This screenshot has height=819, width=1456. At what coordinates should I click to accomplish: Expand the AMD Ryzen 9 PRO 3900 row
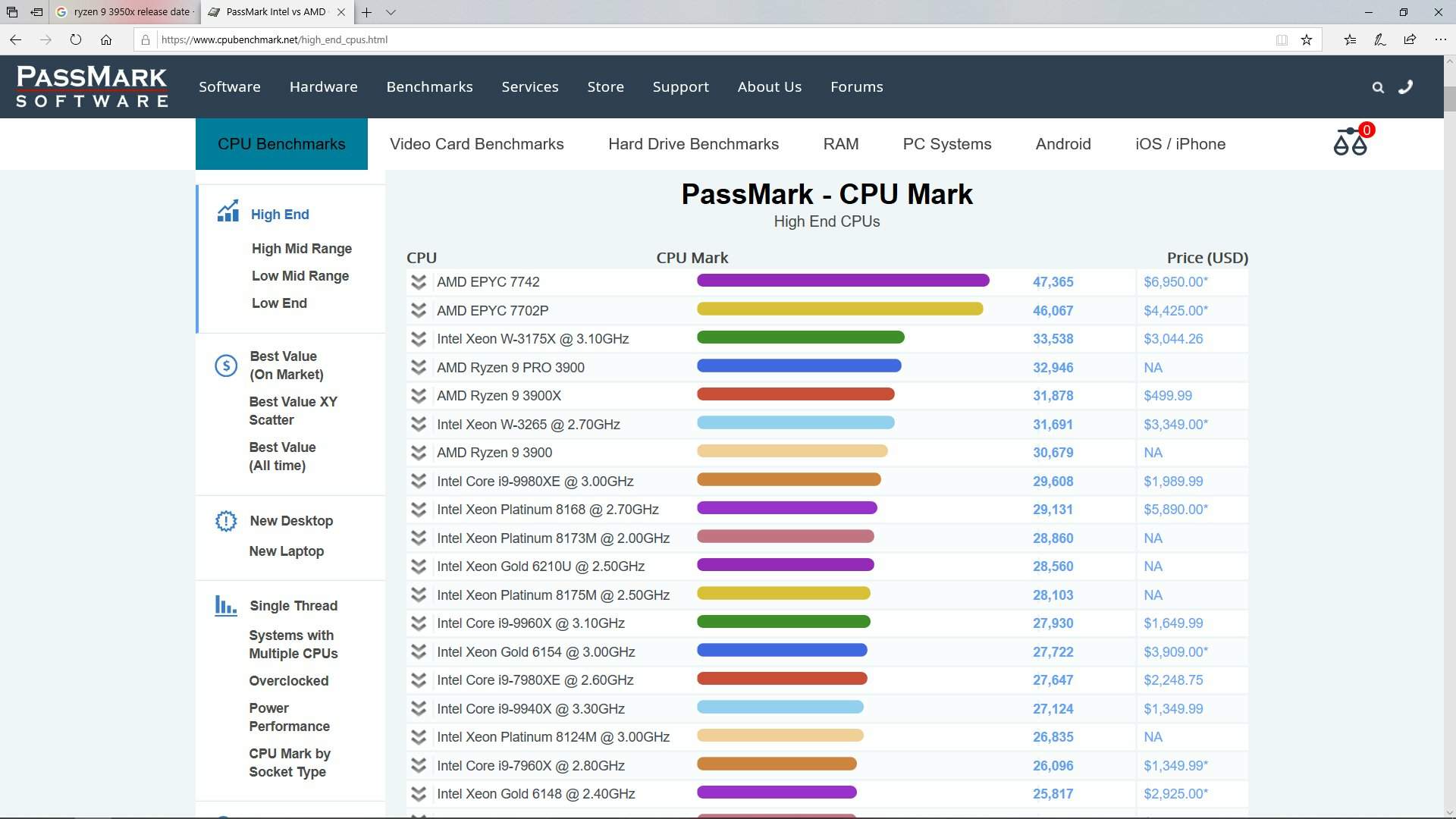(418, 367)
